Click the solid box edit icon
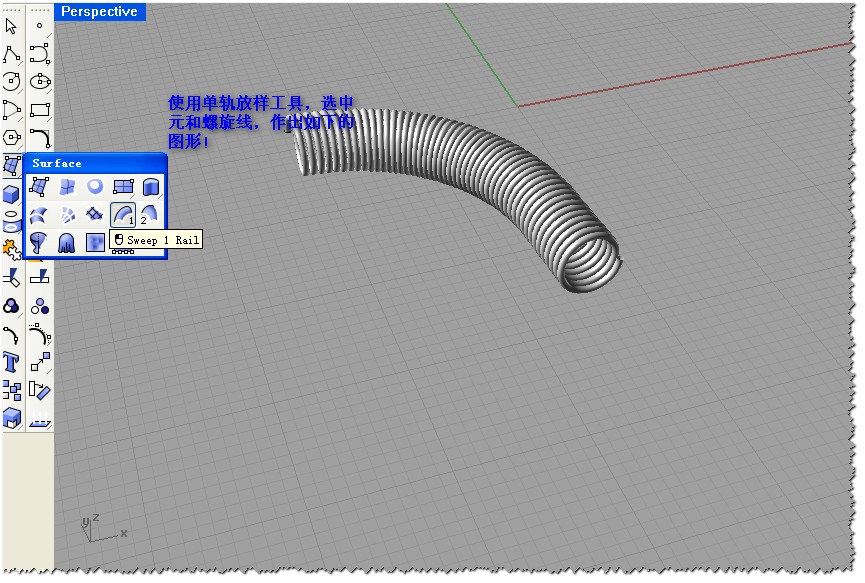This screenshot has height=583, width=865. [12, 419]
